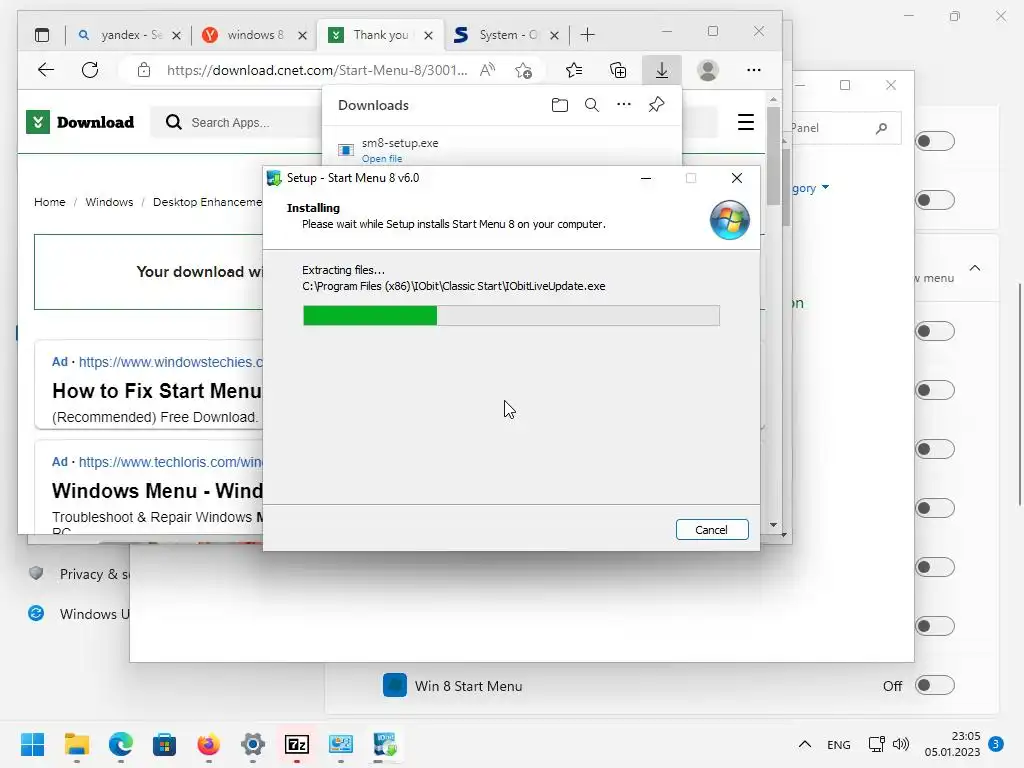Click the IObit installer icon on taskbar
Screen dimensions: 1024x768
point(385,744)
